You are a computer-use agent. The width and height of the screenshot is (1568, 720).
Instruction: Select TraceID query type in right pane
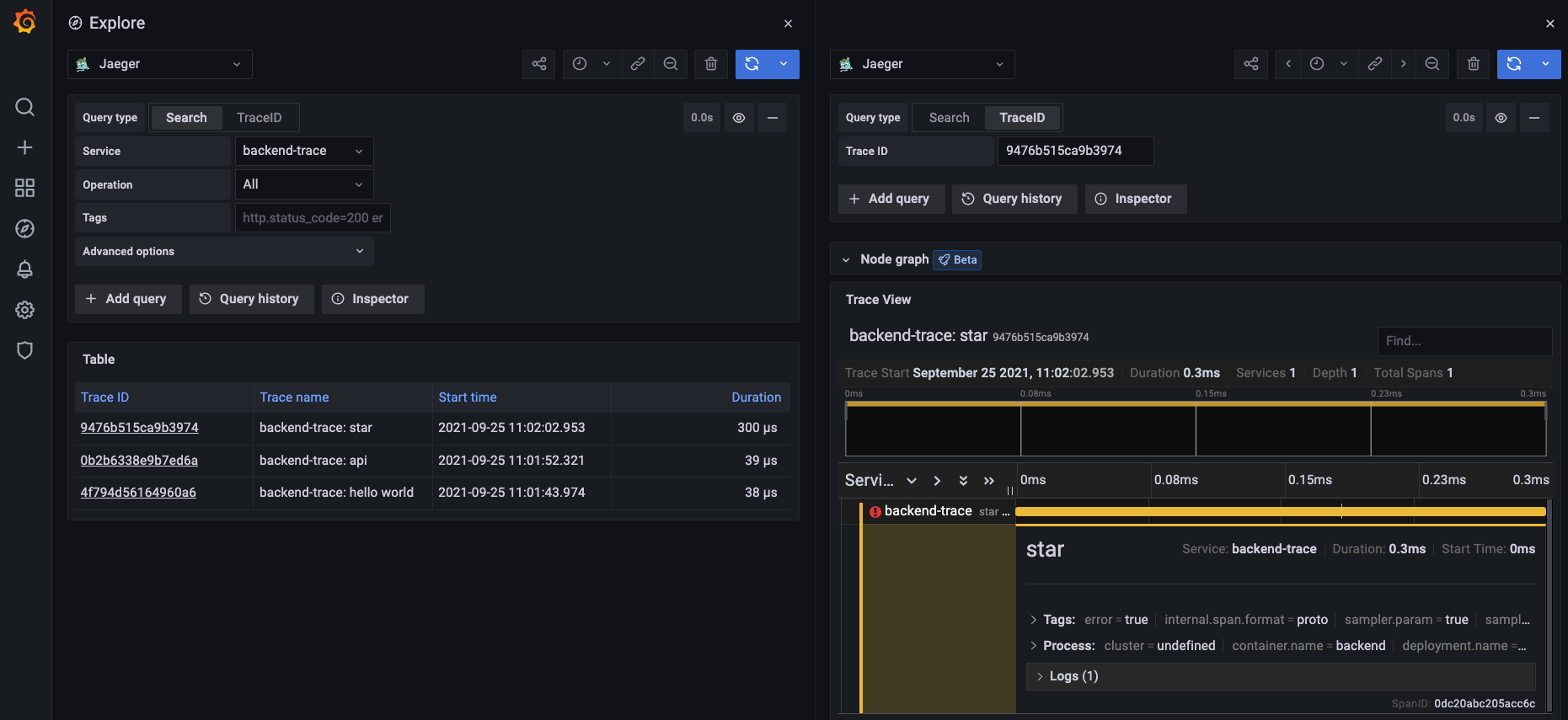tap(1022, 118)
